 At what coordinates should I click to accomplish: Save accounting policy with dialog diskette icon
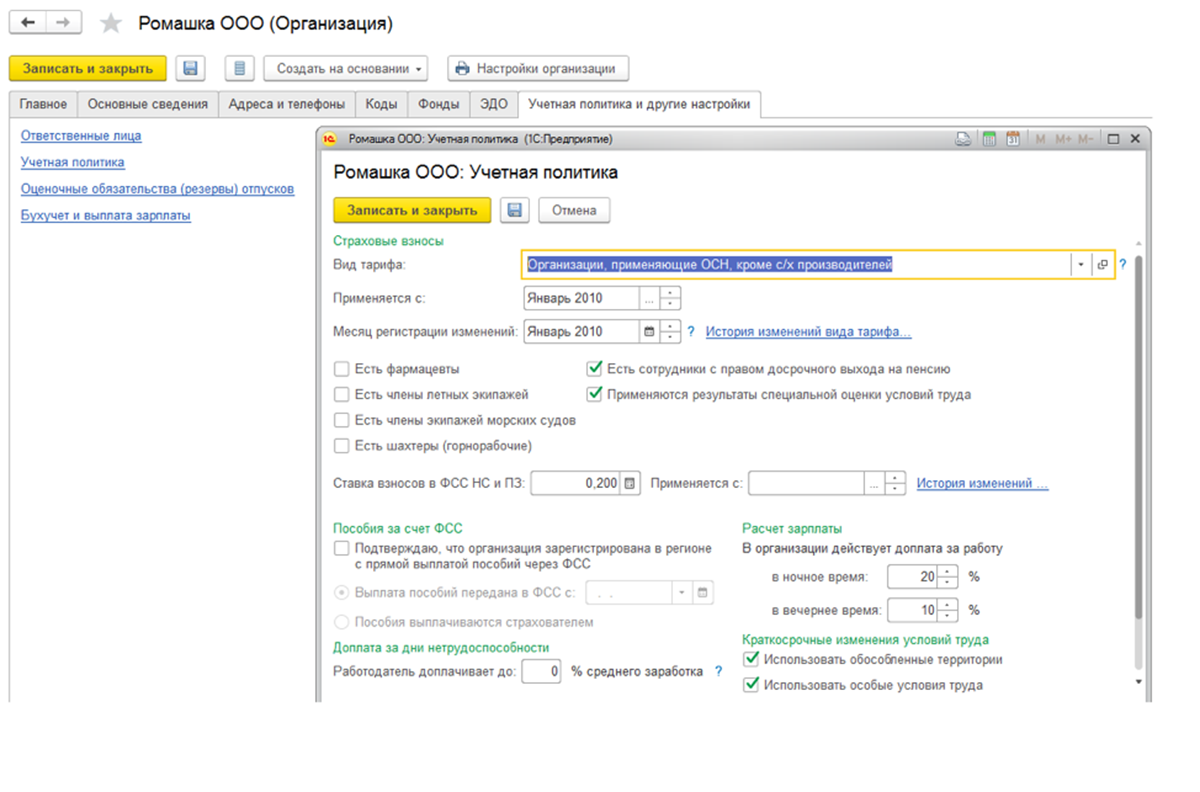[515, 210]
